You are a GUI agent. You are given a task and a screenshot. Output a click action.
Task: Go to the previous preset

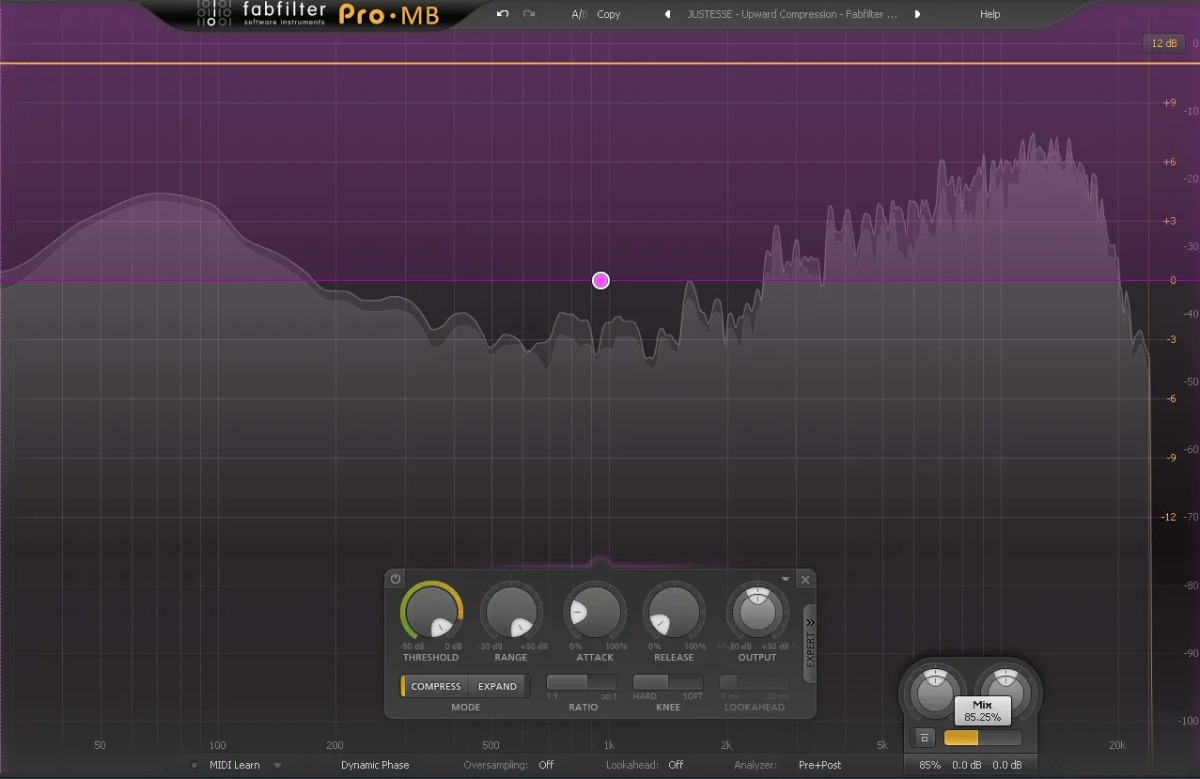tap(667, 14)
